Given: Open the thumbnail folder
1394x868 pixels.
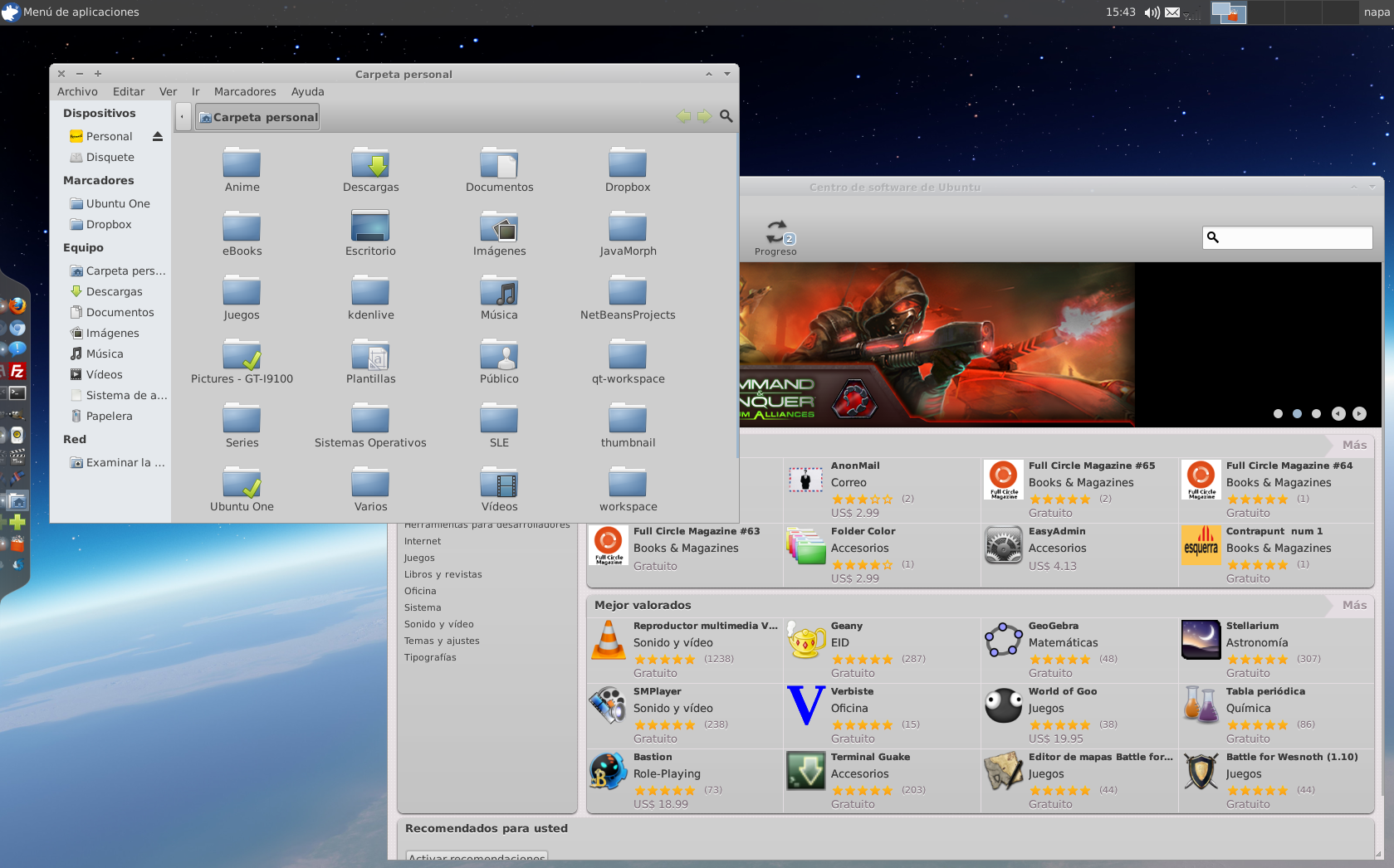Looking at the screenshot, I should [628, 425].
